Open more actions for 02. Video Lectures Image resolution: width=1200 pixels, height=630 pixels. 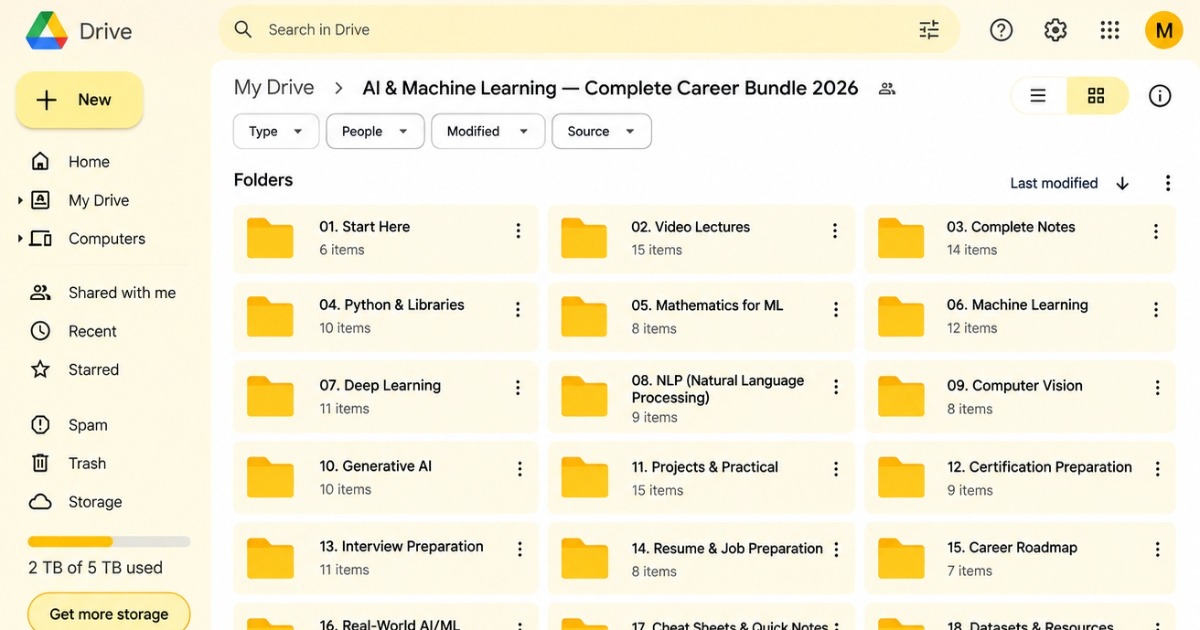(835, 231)
